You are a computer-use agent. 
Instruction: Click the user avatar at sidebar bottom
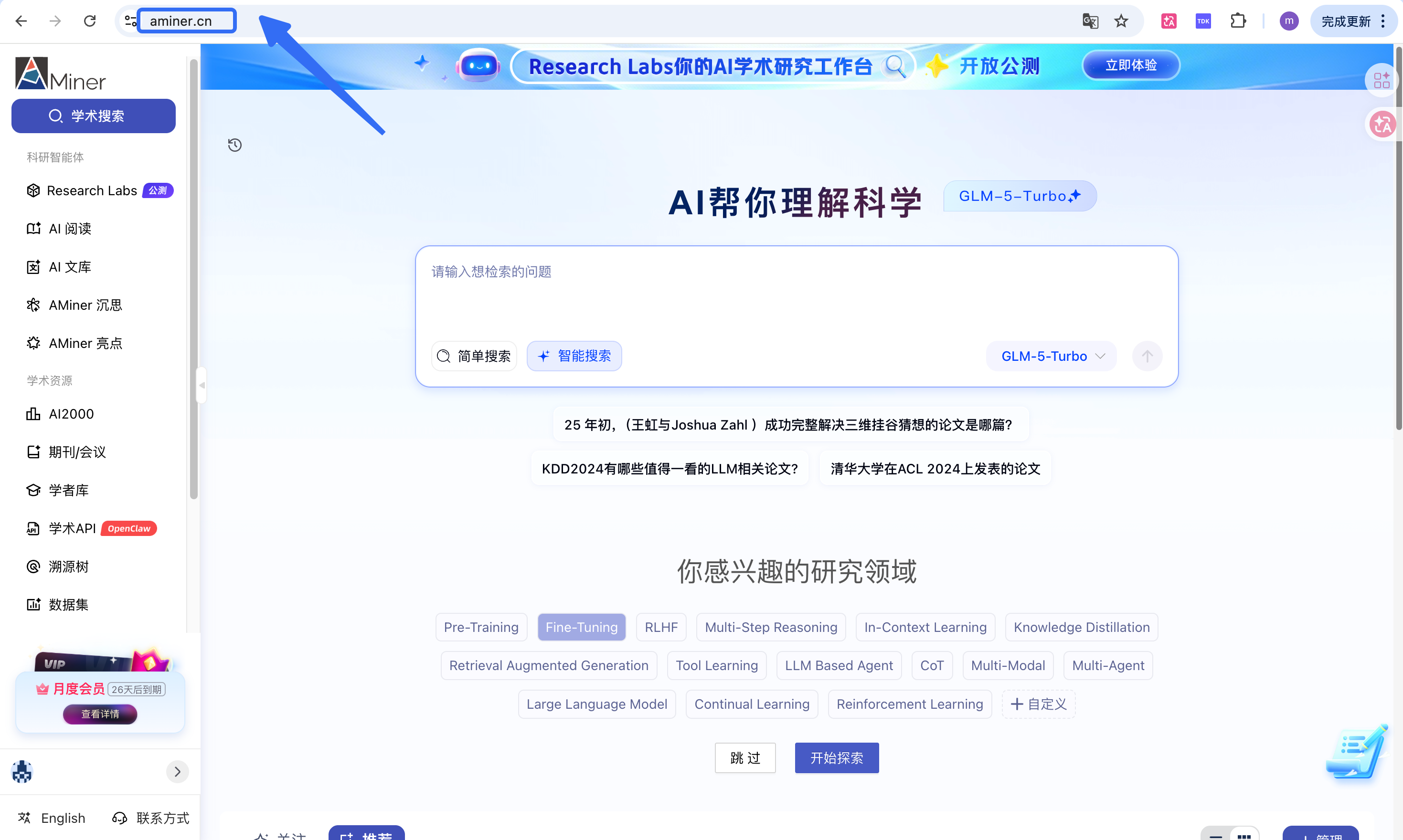coord(22,771)
